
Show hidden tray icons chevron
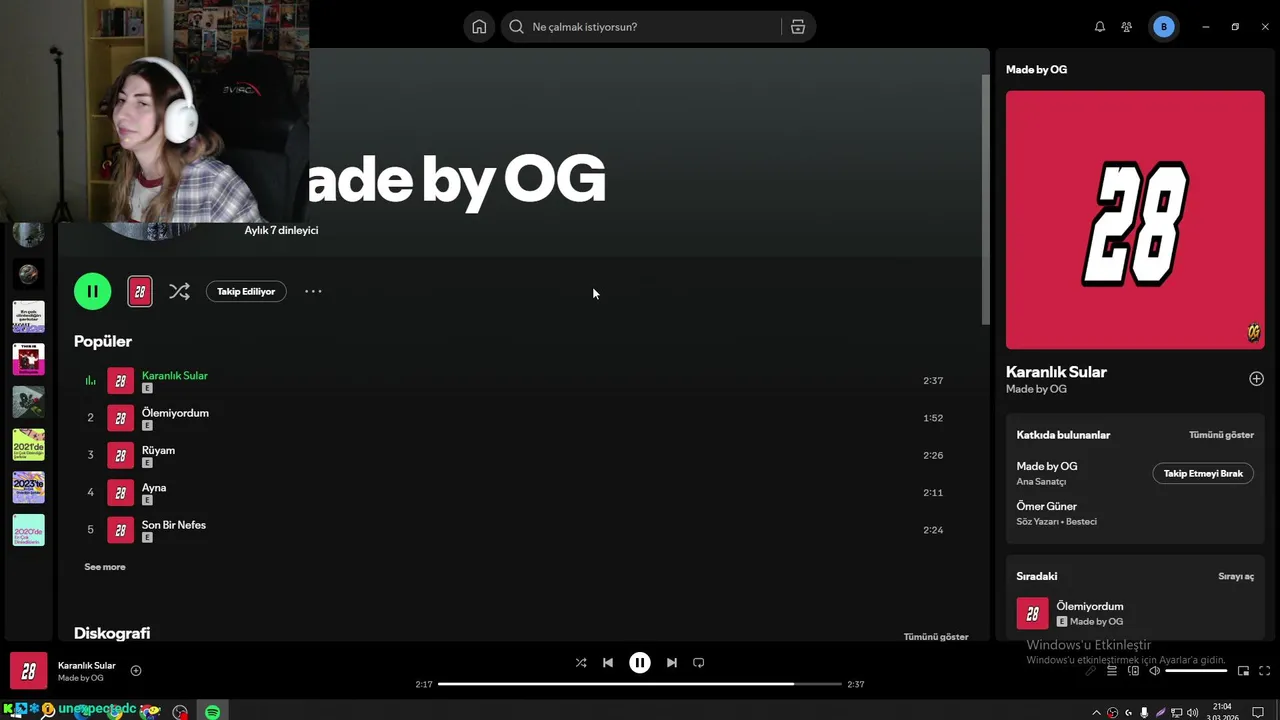pyautogui.click(x=1097, y=712)
